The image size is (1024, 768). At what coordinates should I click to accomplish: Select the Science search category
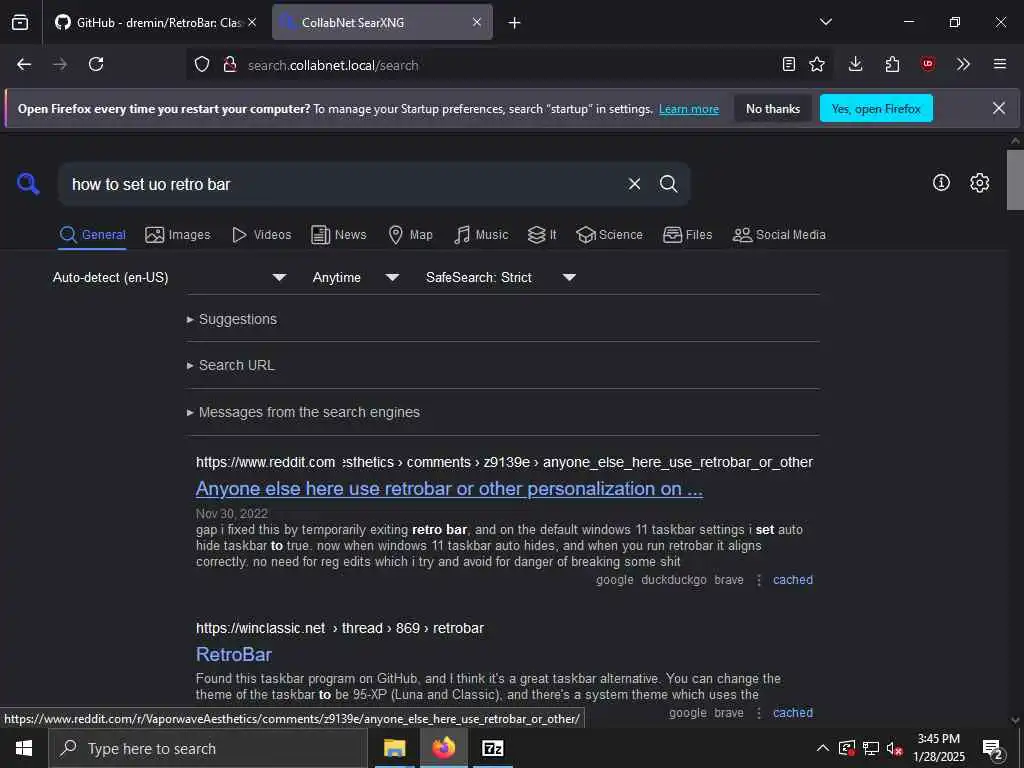coord(609,235)
